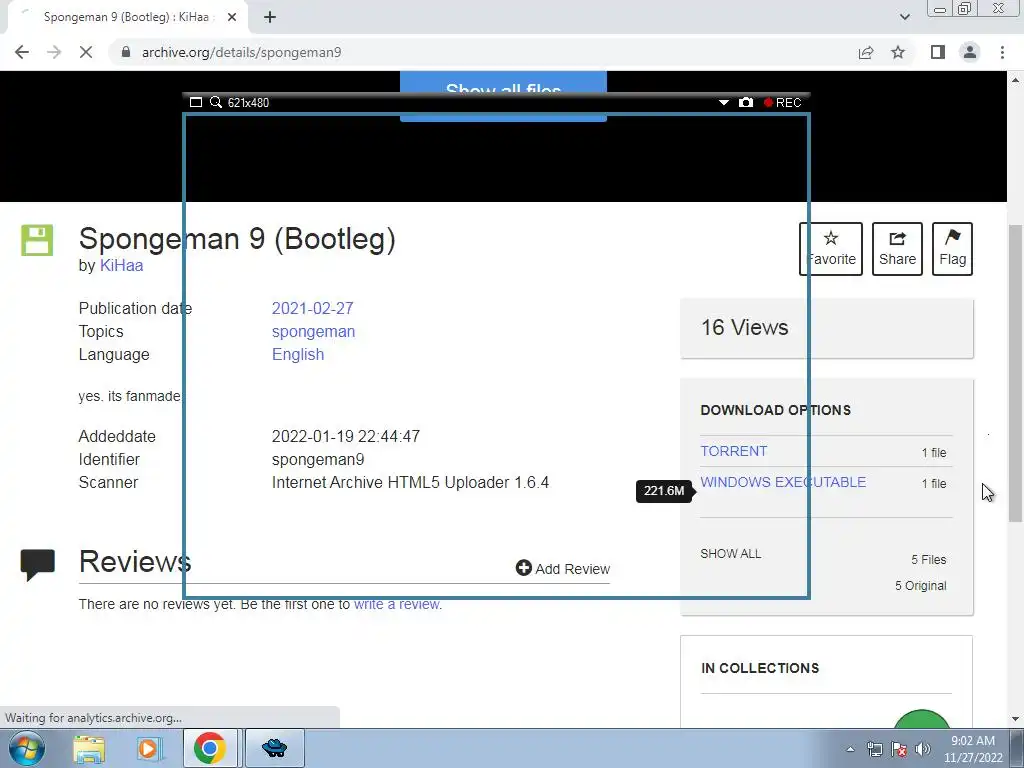Flag this item
Image resolution: width=1024 pixels, height=768 pixels.
(x=952, y=248)
